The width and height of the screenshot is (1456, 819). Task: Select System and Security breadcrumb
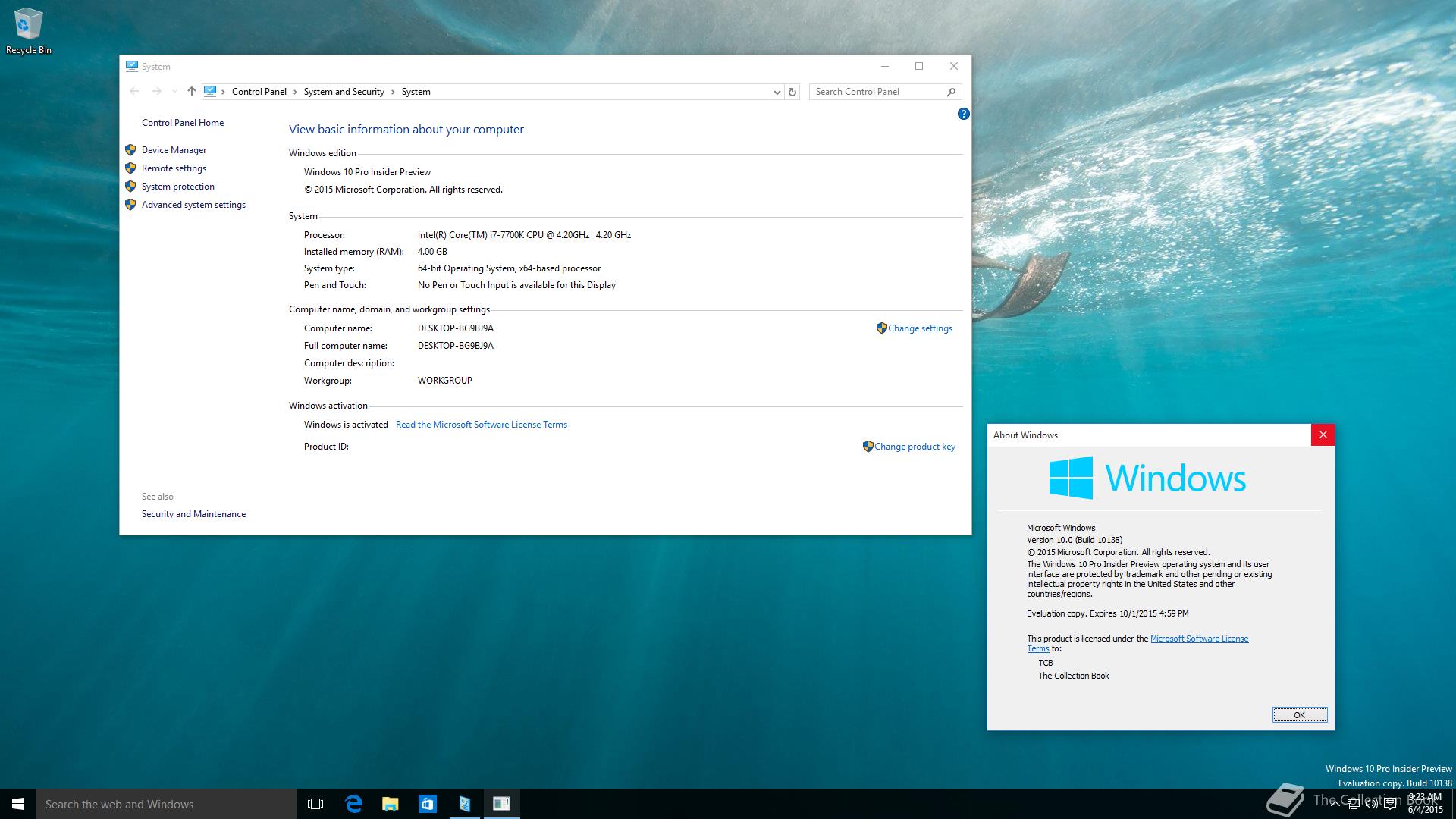coord(344,92)
